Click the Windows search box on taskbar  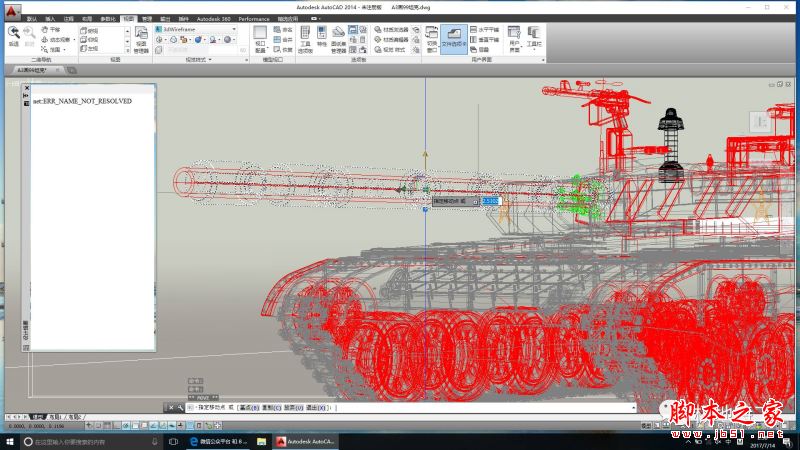click(x=92, y=442)
